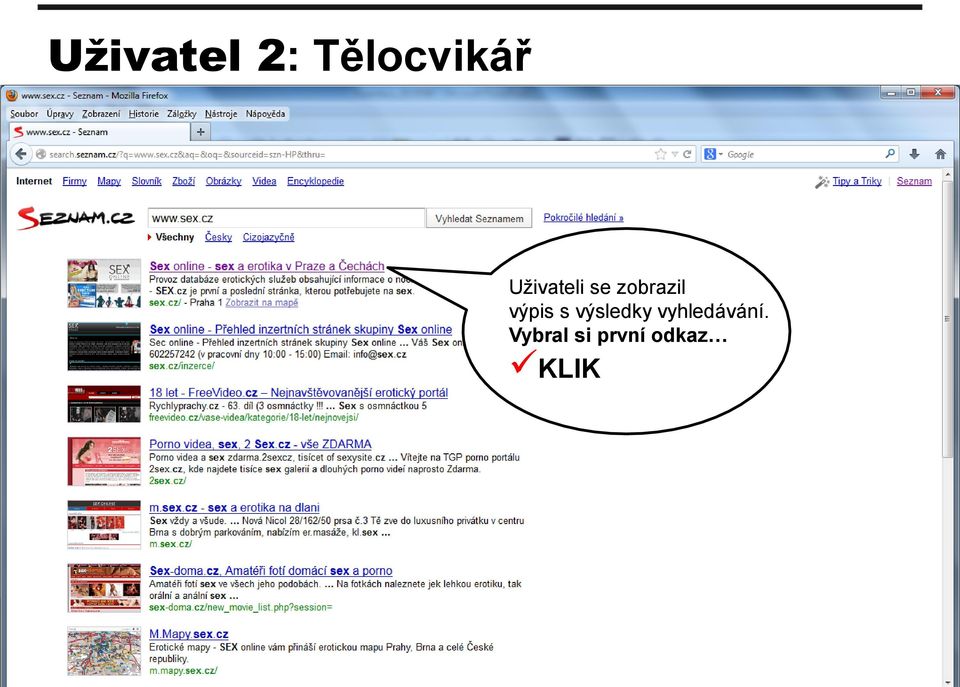Image resolution: width=960 pixels, height=687 pixels.
Task: Open the Nápověda menu
Action: tap(265, 114)
